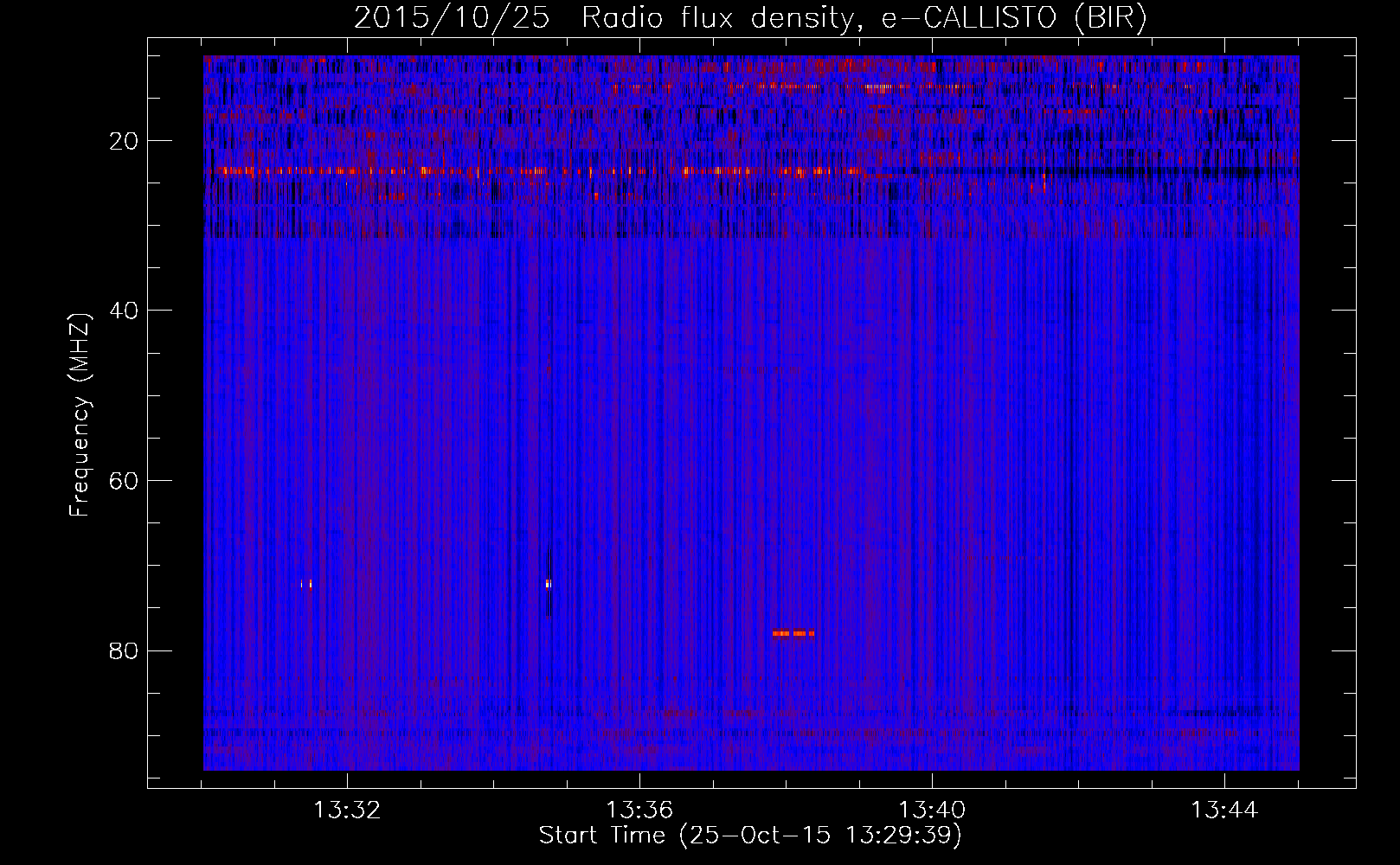Screen dimensions: 1400x865
Task: Select the 20 frequency tick label
Action: (125, 141)
